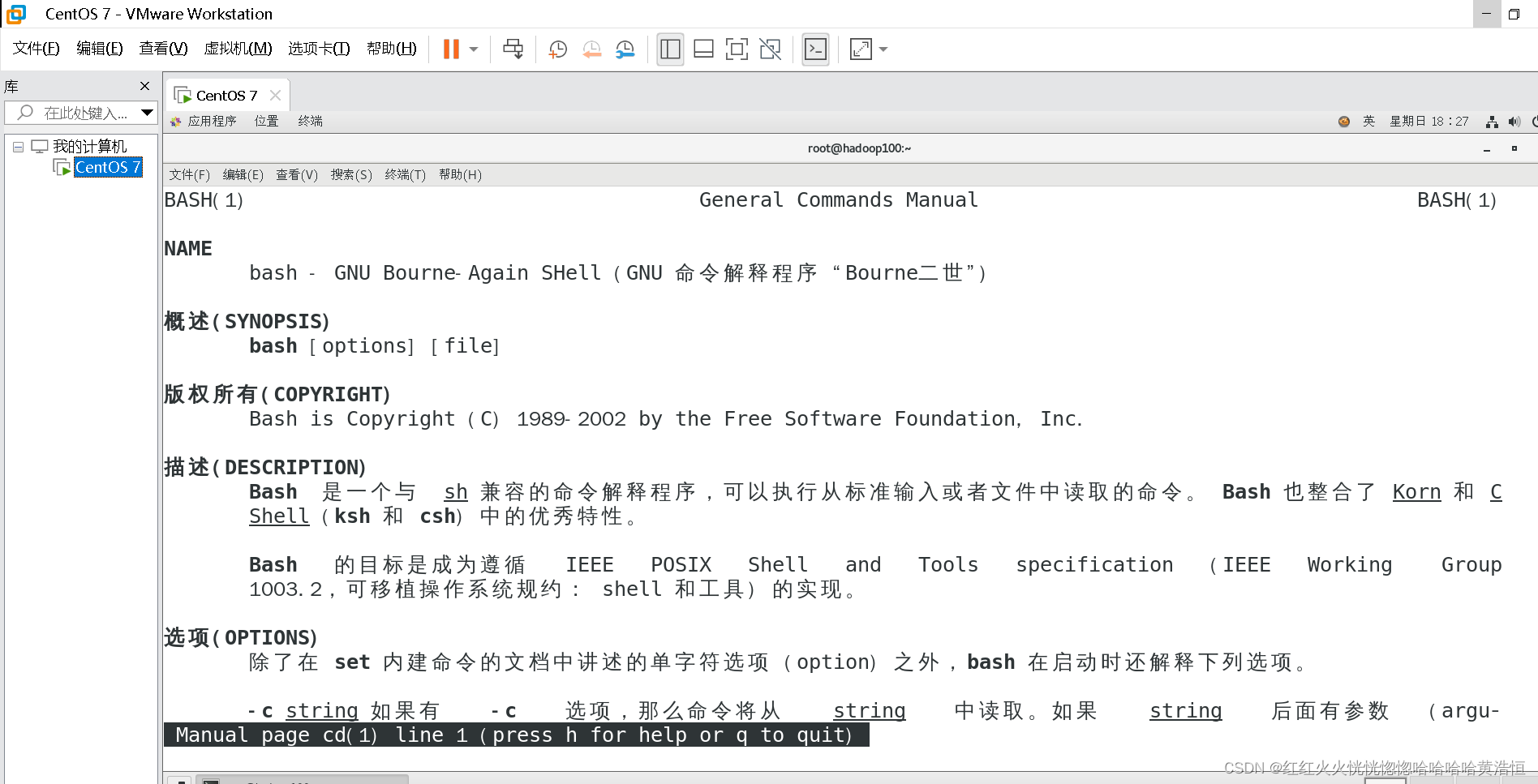Click the underlined 'Shell' word
1538x784 pixels.
click(279, 516)
